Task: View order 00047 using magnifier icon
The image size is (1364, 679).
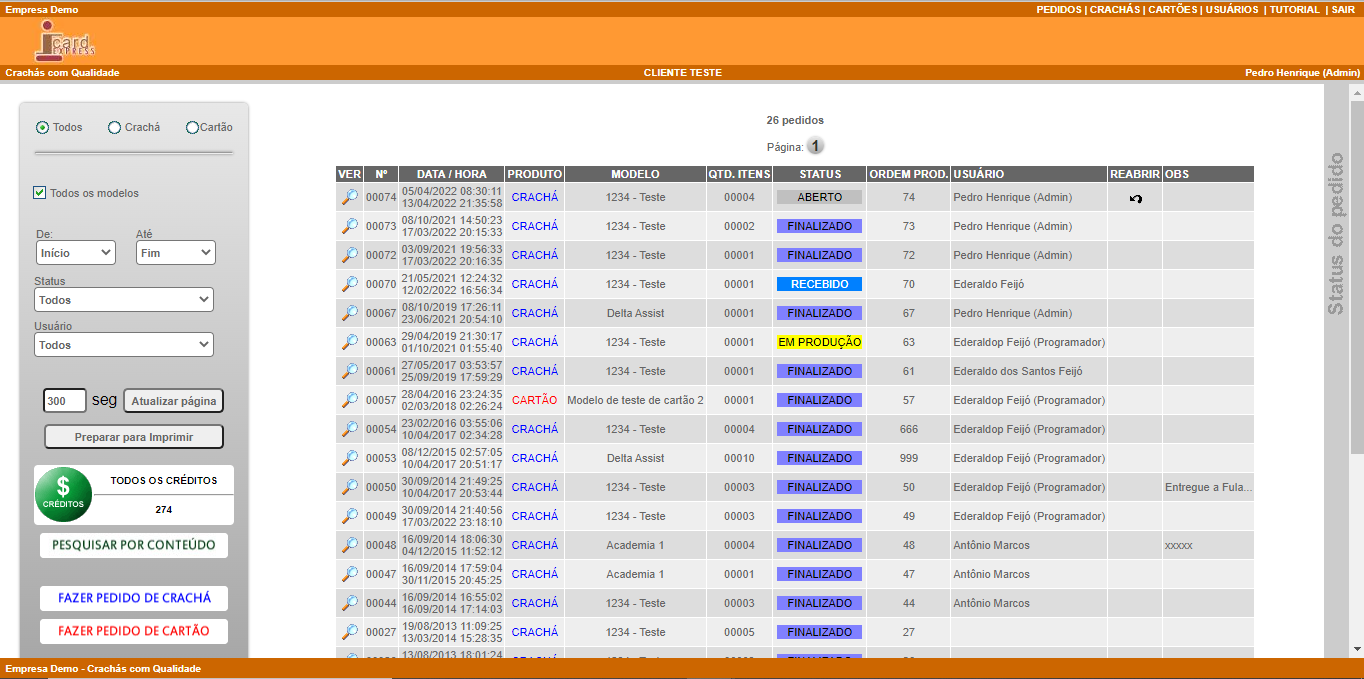Action: [x=349, y=575]
